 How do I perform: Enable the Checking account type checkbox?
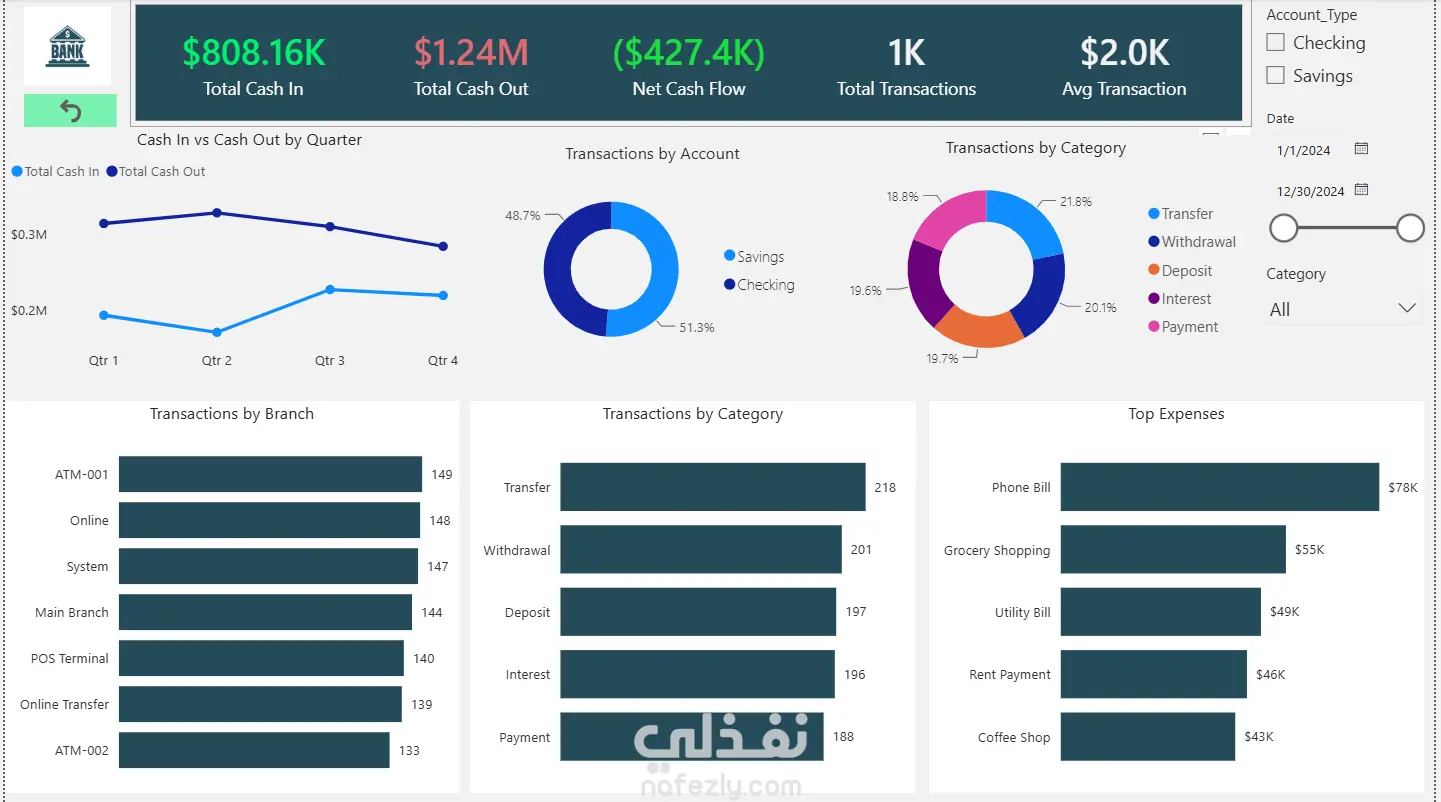1275,43
